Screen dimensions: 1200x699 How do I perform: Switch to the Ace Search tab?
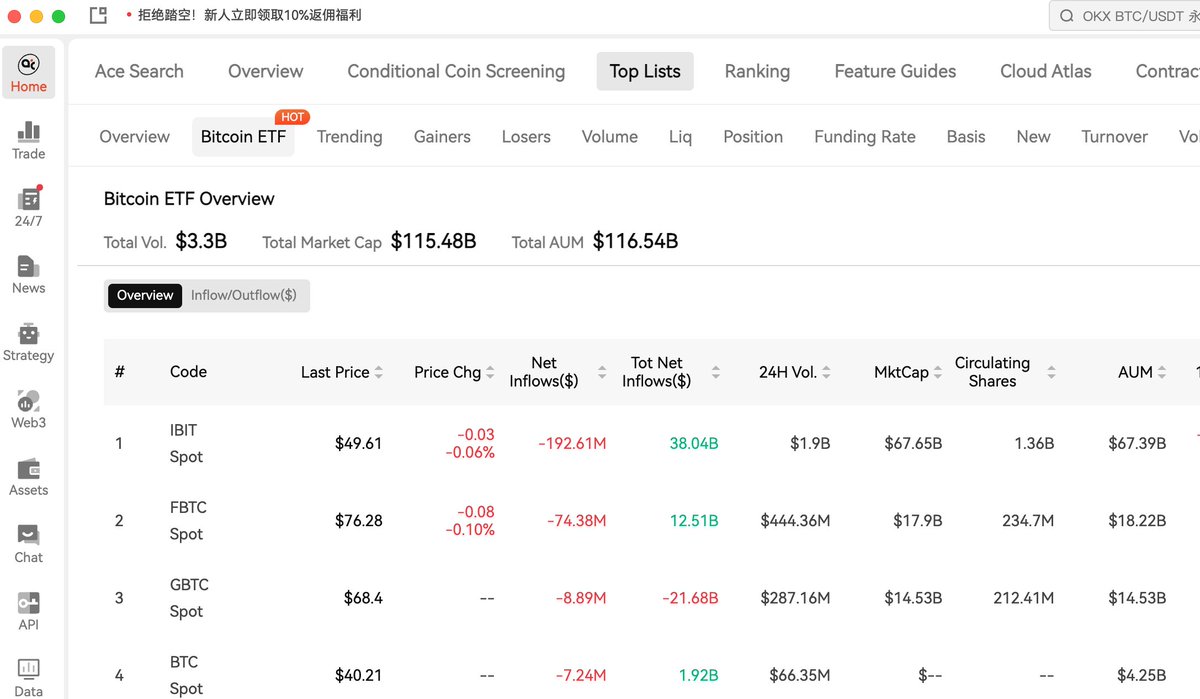(x=139, y=71)
